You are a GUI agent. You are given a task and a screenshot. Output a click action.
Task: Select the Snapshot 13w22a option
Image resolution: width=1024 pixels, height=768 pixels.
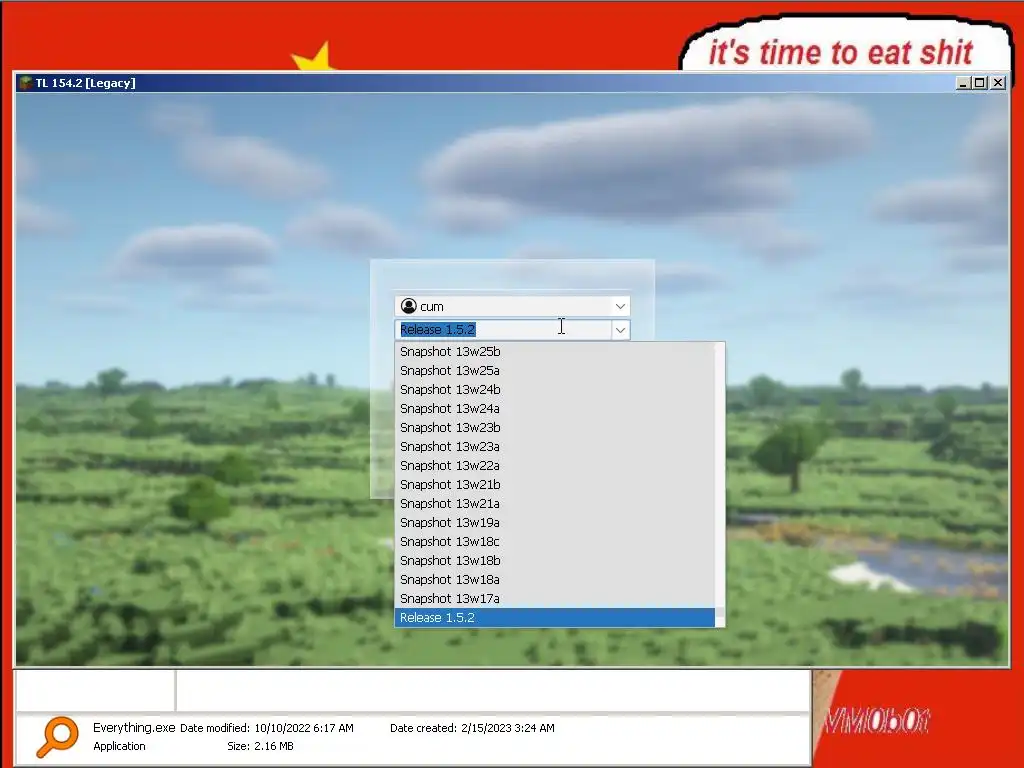554,466
